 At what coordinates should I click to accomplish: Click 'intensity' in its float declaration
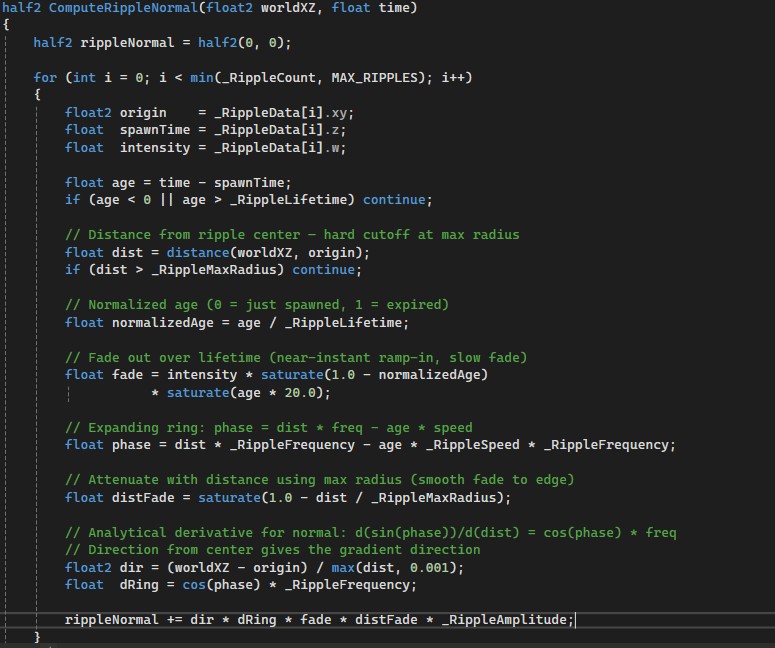point(155,148)
